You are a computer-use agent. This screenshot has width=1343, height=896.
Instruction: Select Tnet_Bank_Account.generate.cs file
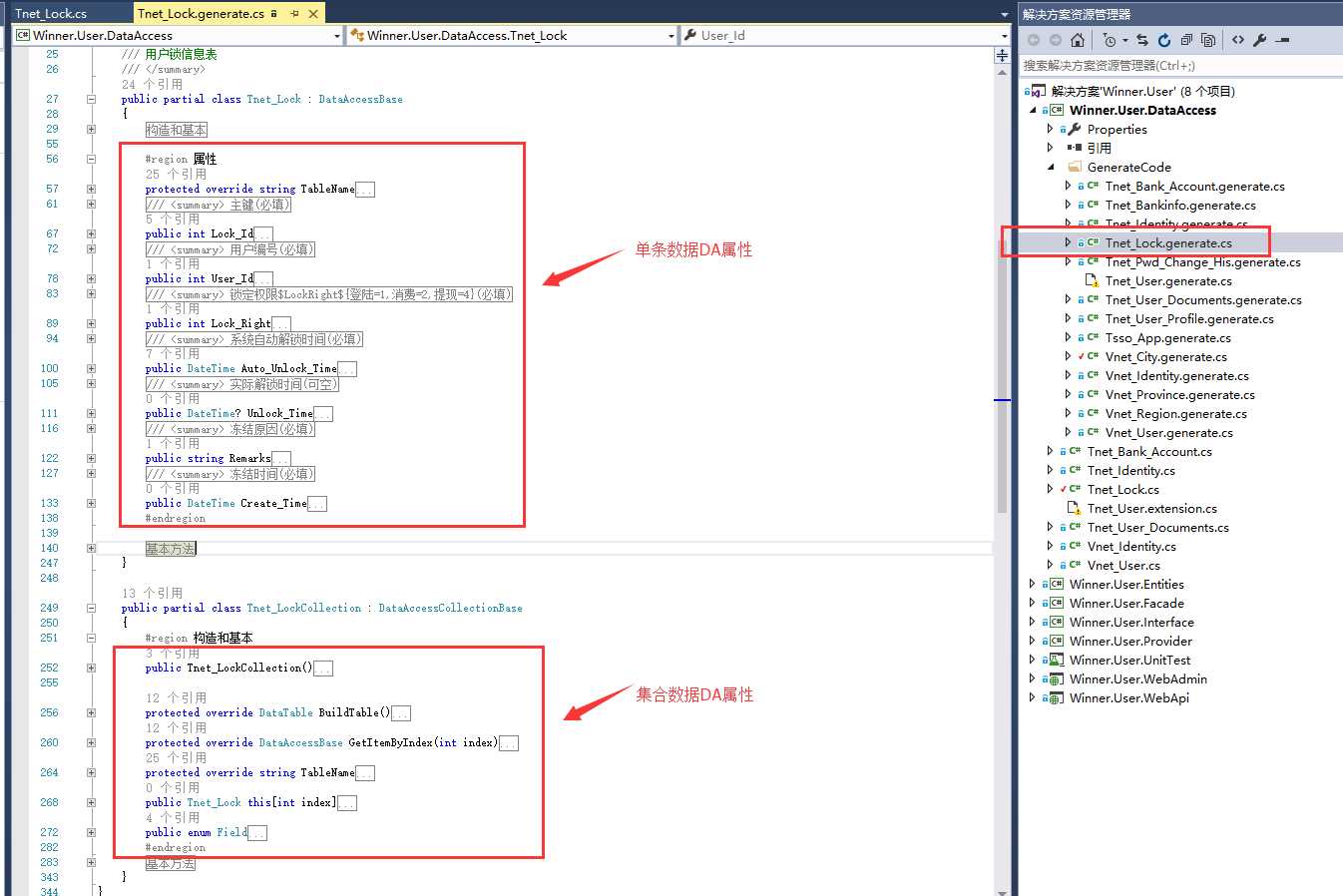[x=1194, y=186]
